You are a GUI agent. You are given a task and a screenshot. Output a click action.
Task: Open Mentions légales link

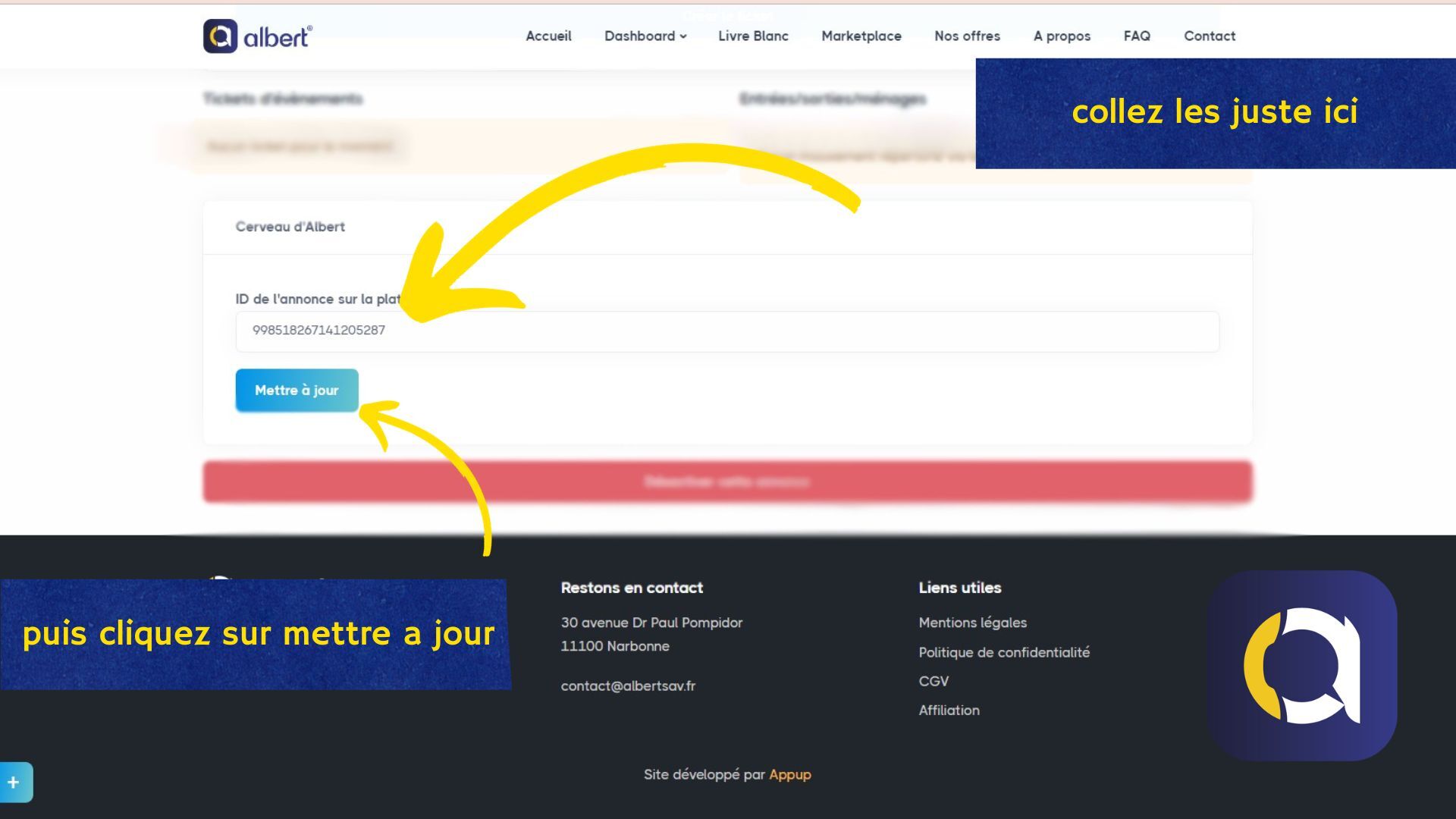(972, 623)
